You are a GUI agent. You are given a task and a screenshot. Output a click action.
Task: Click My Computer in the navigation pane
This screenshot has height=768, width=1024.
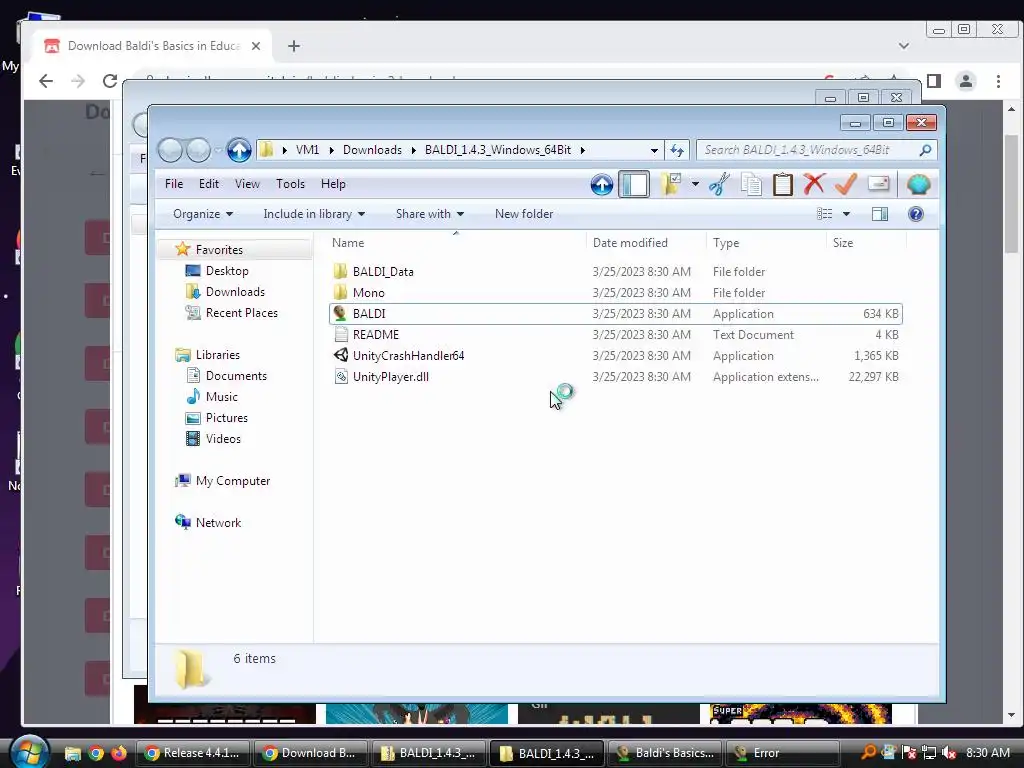pyautogui.click(x=232, y=481)
